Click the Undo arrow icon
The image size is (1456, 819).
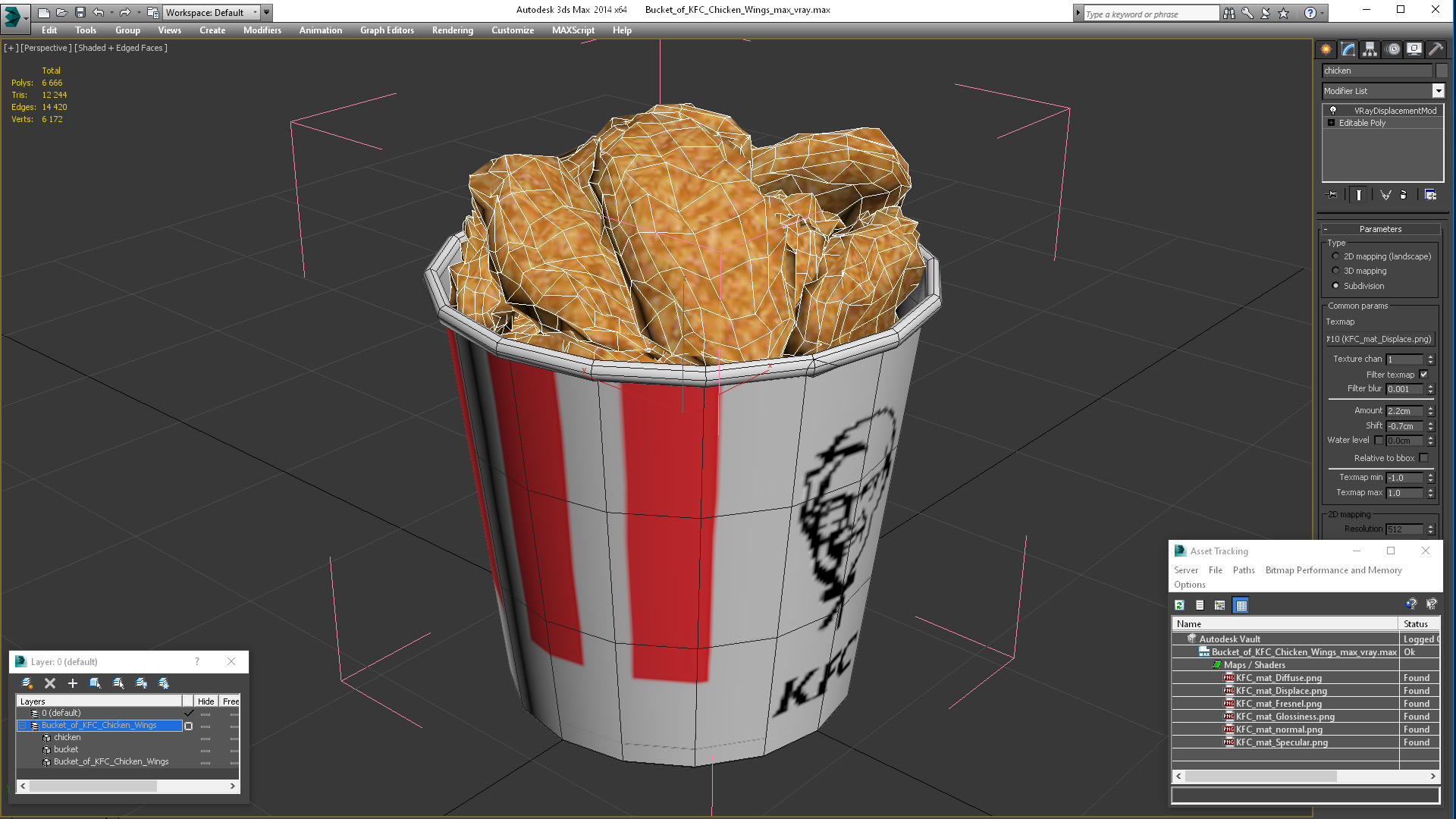(98, 12)
